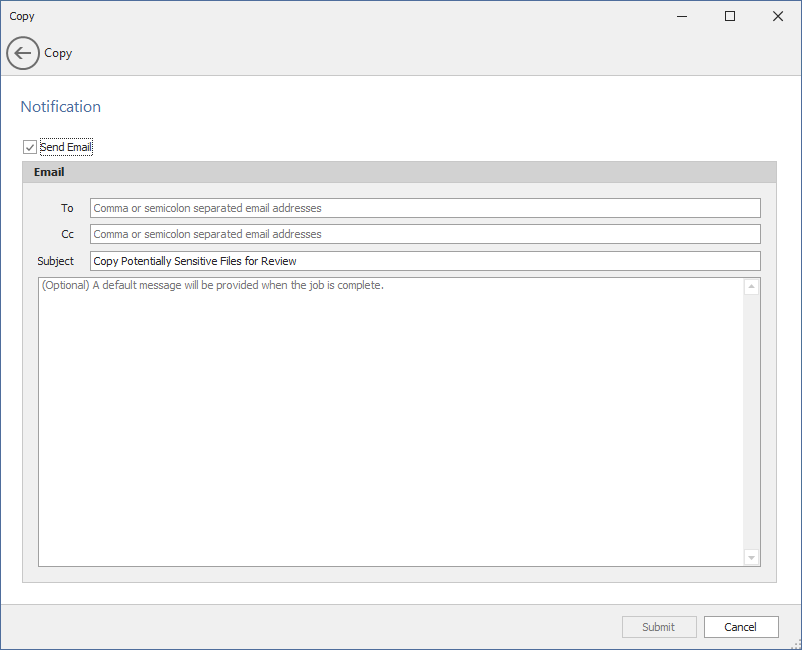802x650 pixels.
Task: Submit the copy job
Action: coord(659,627)
